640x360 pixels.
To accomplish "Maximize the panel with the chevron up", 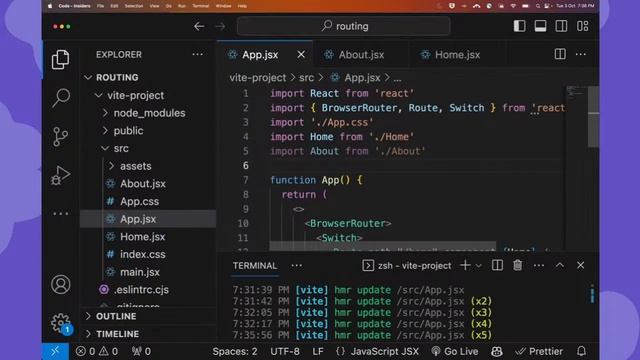I will tap(560, 265).
